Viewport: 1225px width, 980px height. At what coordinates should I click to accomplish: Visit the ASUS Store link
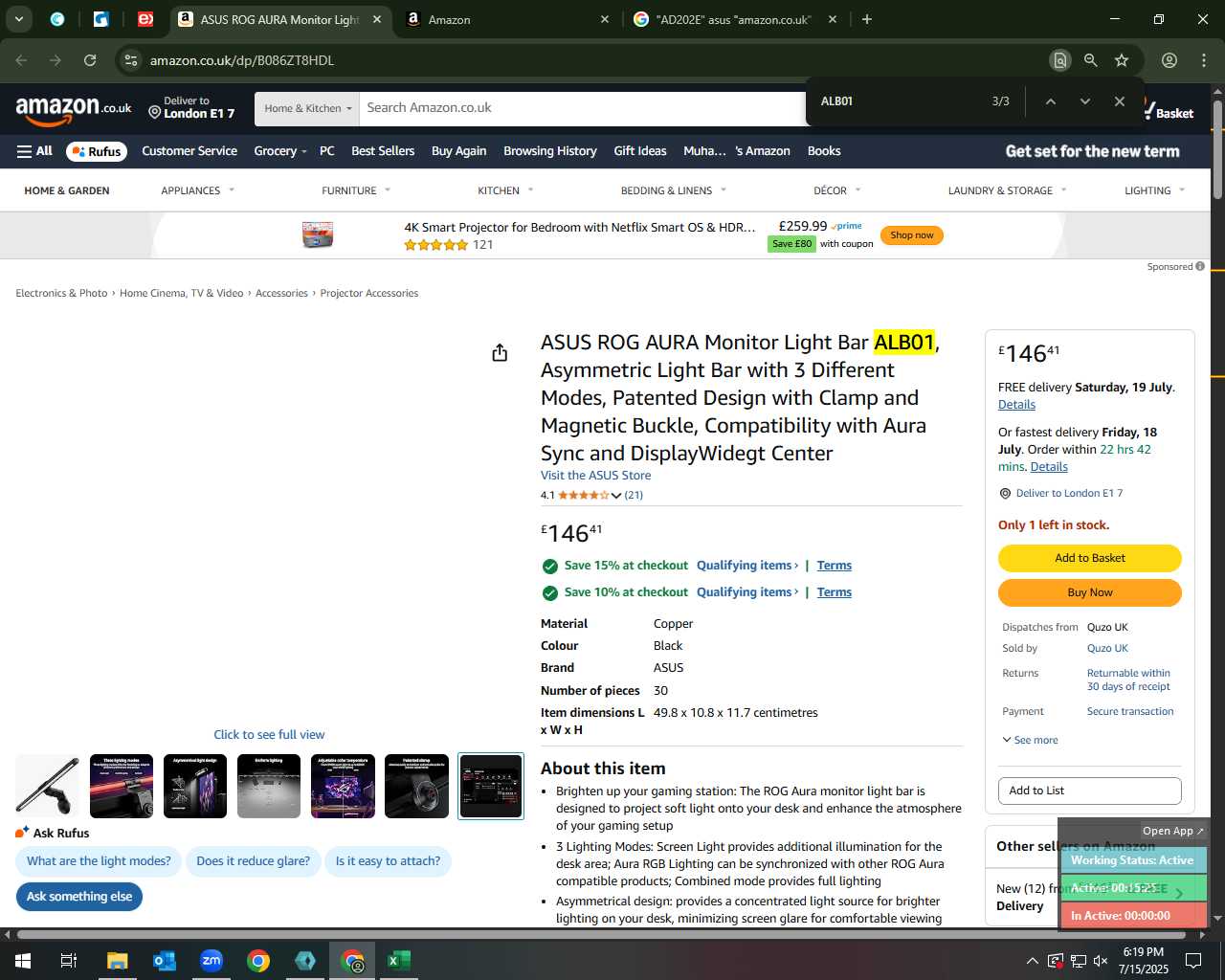[x=595, y=476]
